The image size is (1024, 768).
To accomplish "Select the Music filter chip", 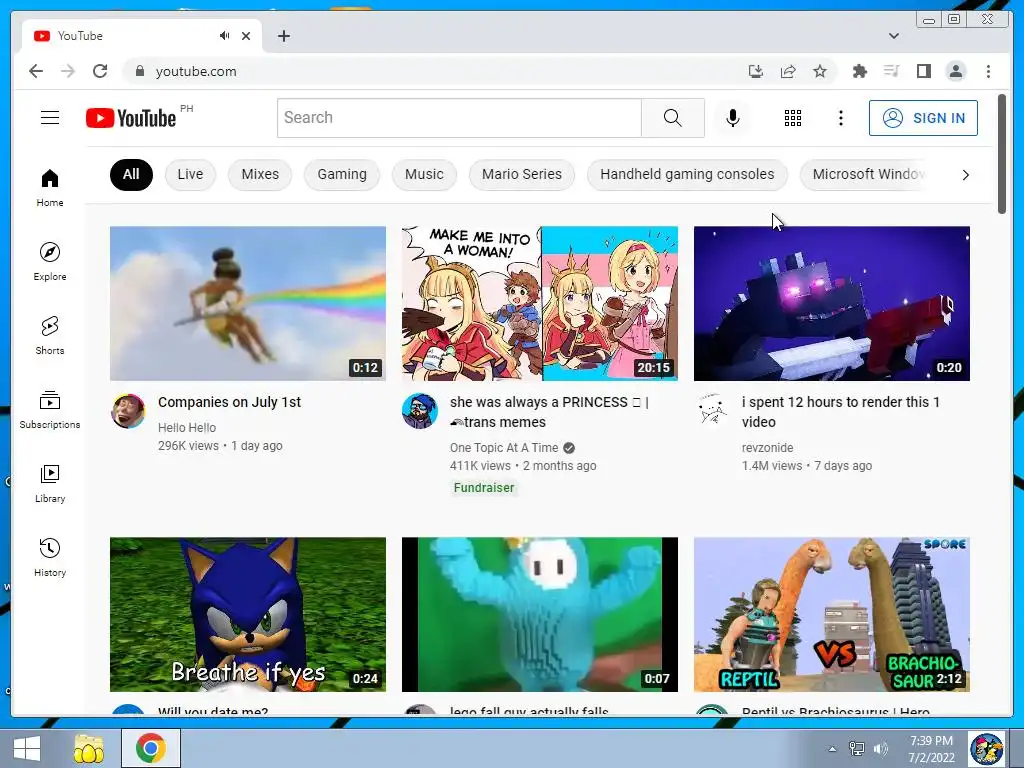I will pos(424,174).
